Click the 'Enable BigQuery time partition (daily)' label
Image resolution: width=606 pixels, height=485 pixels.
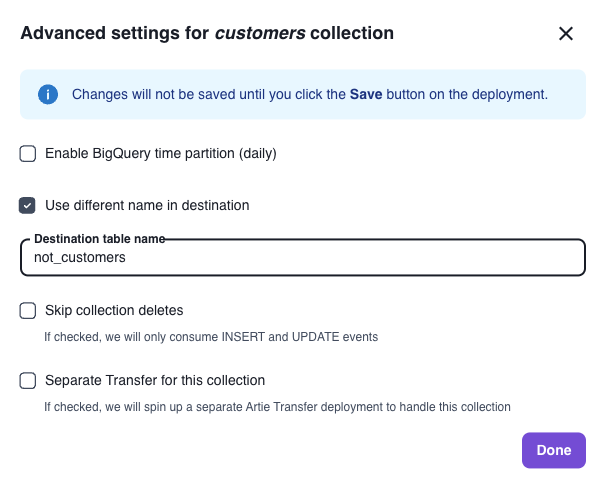pos(161,153)
